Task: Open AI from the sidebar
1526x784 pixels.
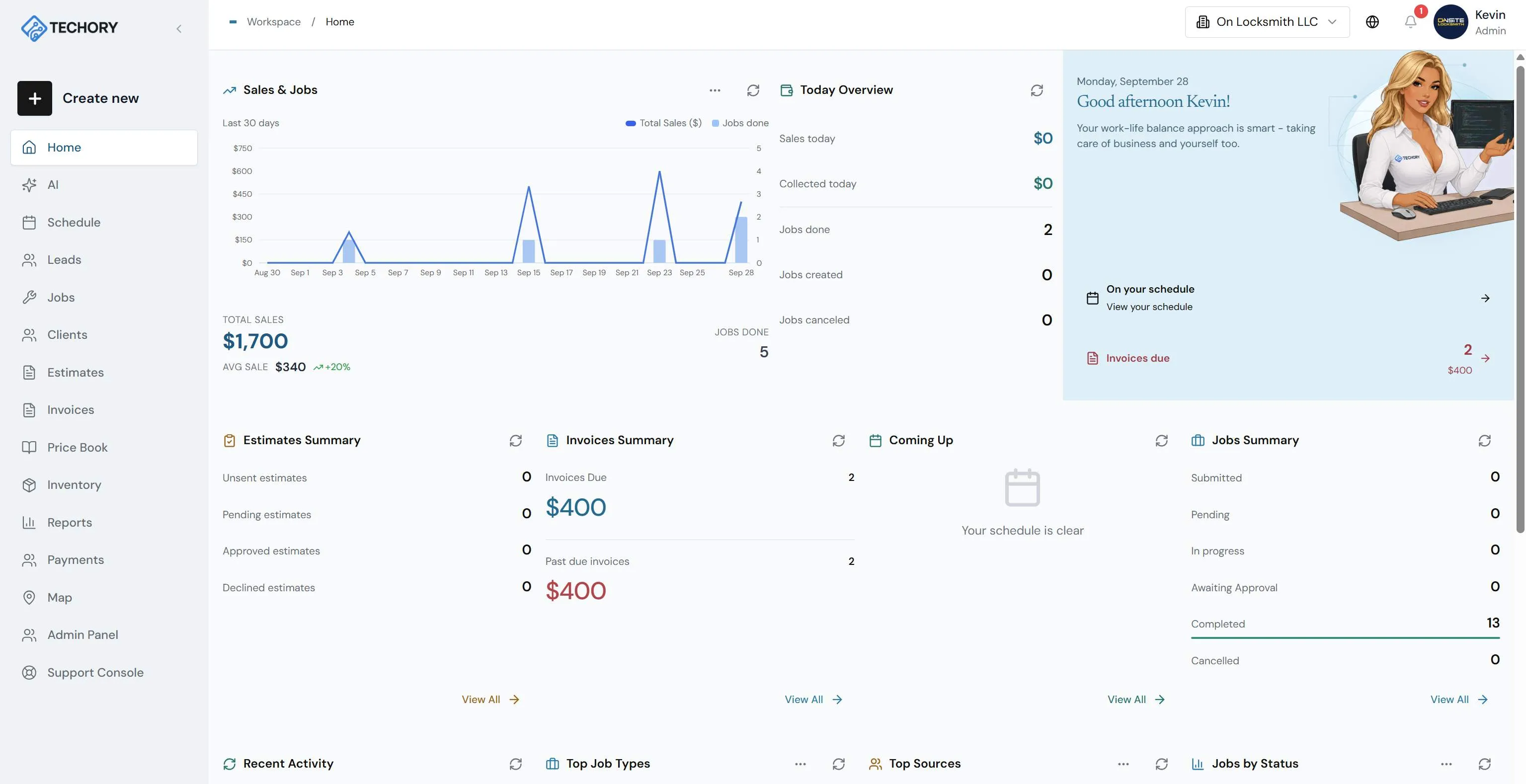Action: (x=104, y=185)
